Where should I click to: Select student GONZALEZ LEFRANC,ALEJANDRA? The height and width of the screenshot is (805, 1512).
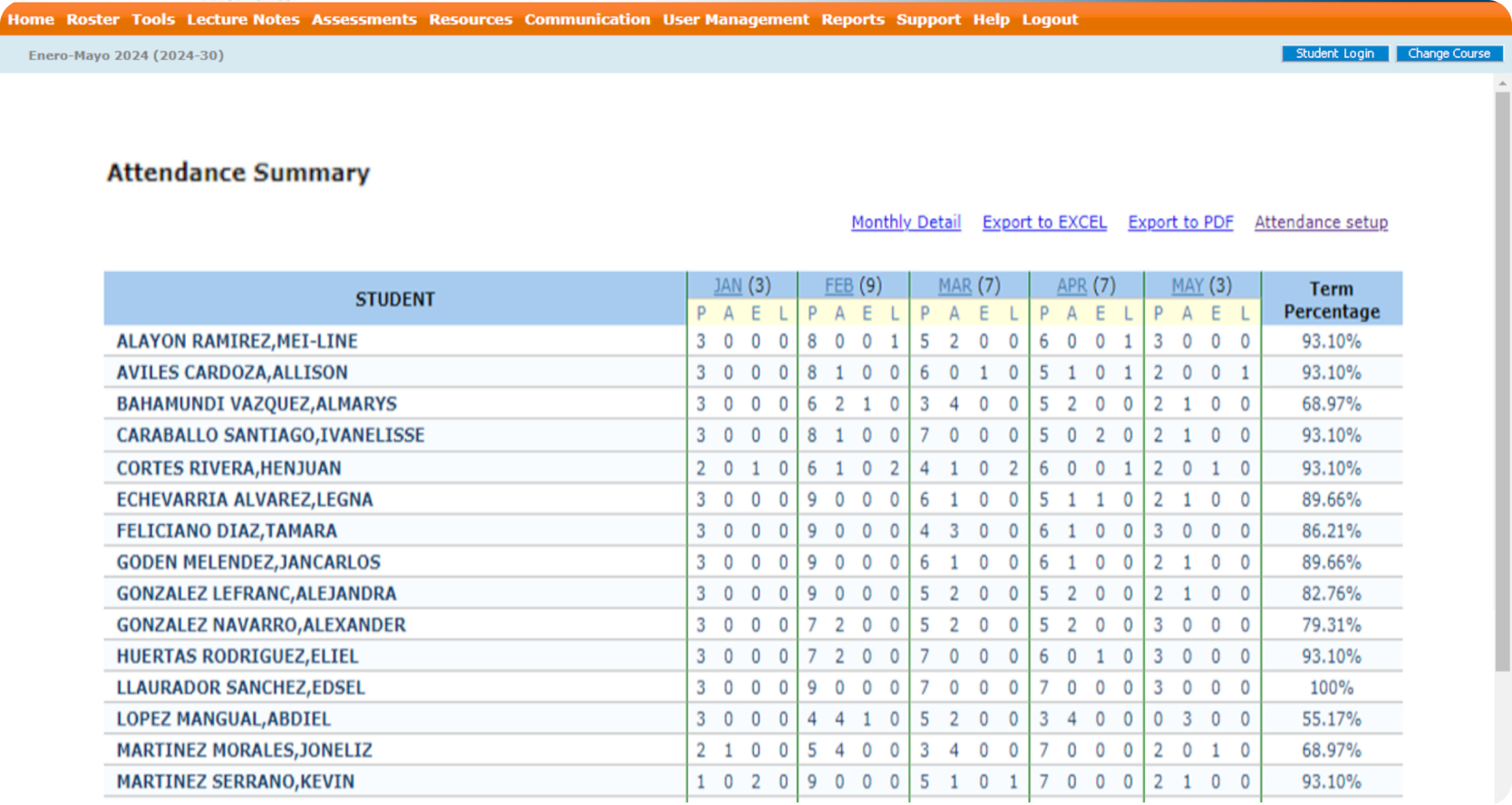point(257,593)
